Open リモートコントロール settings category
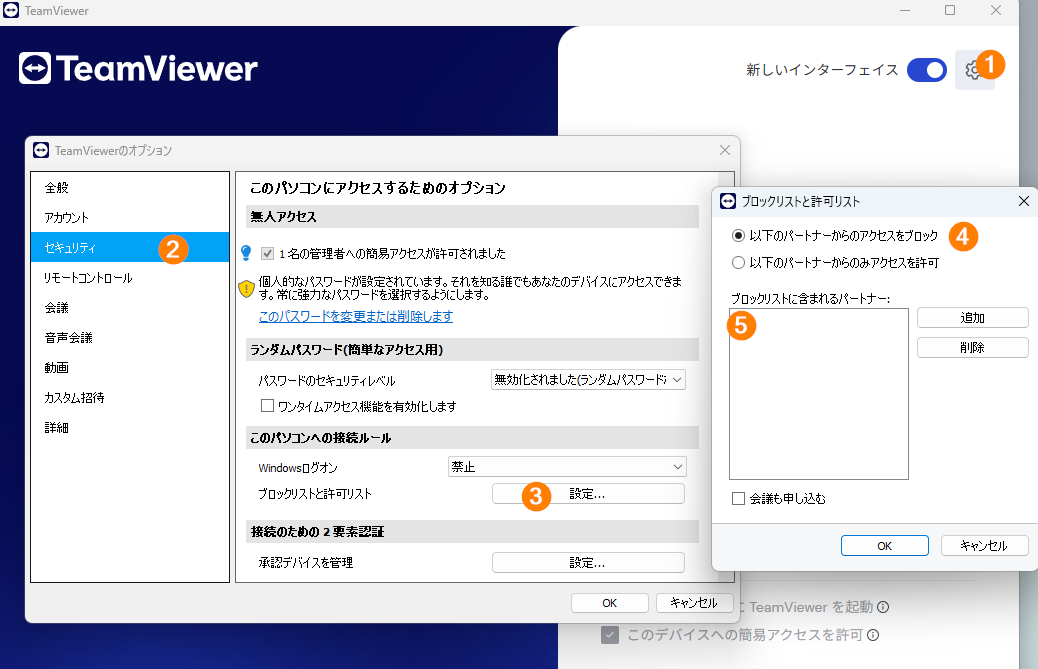1038x669 pixels. click(x=130, y=278)
